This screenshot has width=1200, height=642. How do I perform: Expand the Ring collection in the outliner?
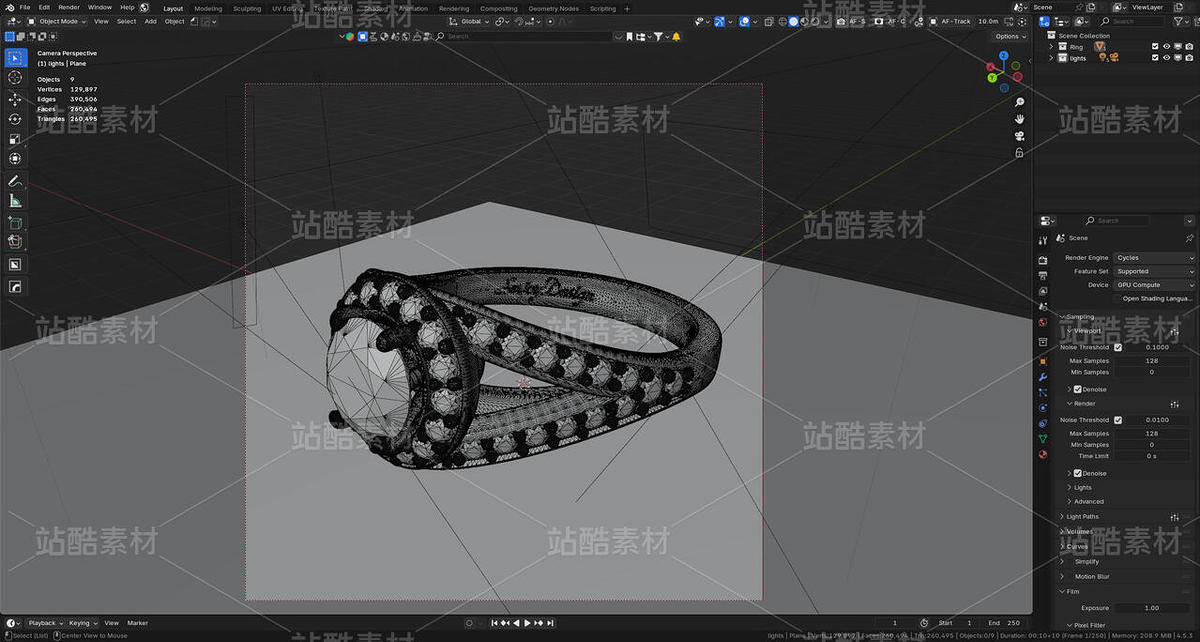[x=1052, y=46]
